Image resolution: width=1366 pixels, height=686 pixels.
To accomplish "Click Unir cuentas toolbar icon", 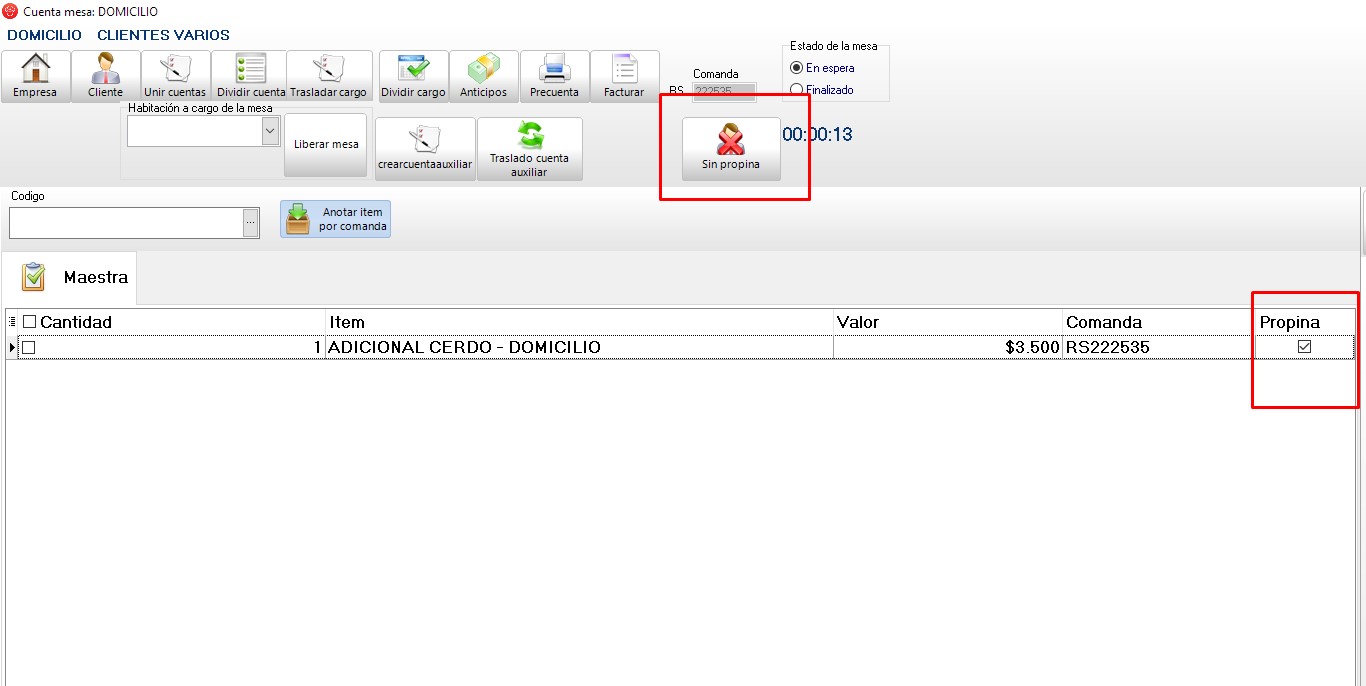I will pyautogui.click(x=175, y=76).
